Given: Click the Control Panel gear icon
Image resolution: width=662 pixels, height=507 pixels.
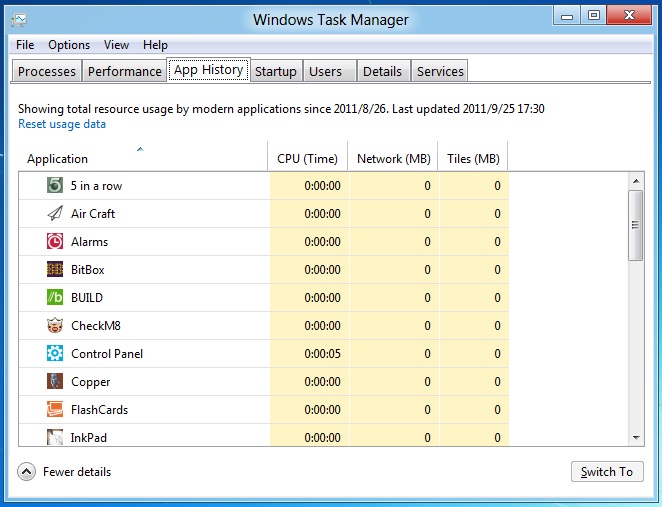Looking at the screenshot, I should tap(55, 353).
